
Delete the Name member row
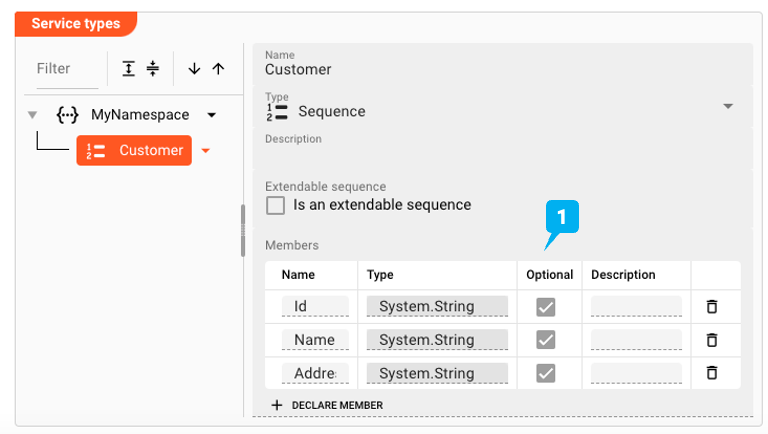[712, 340]
